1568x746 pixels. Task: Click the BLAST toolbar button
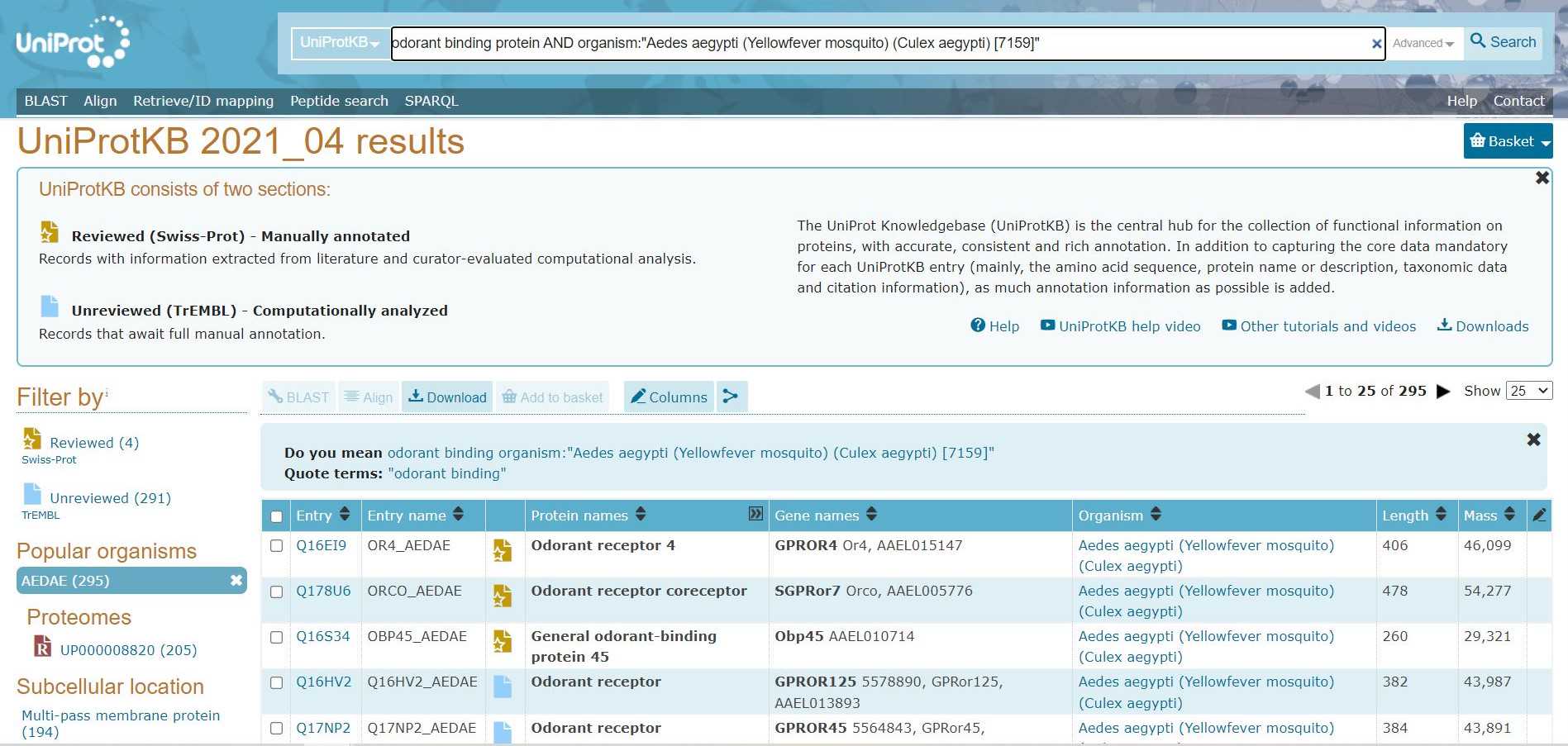pos(298,397)
